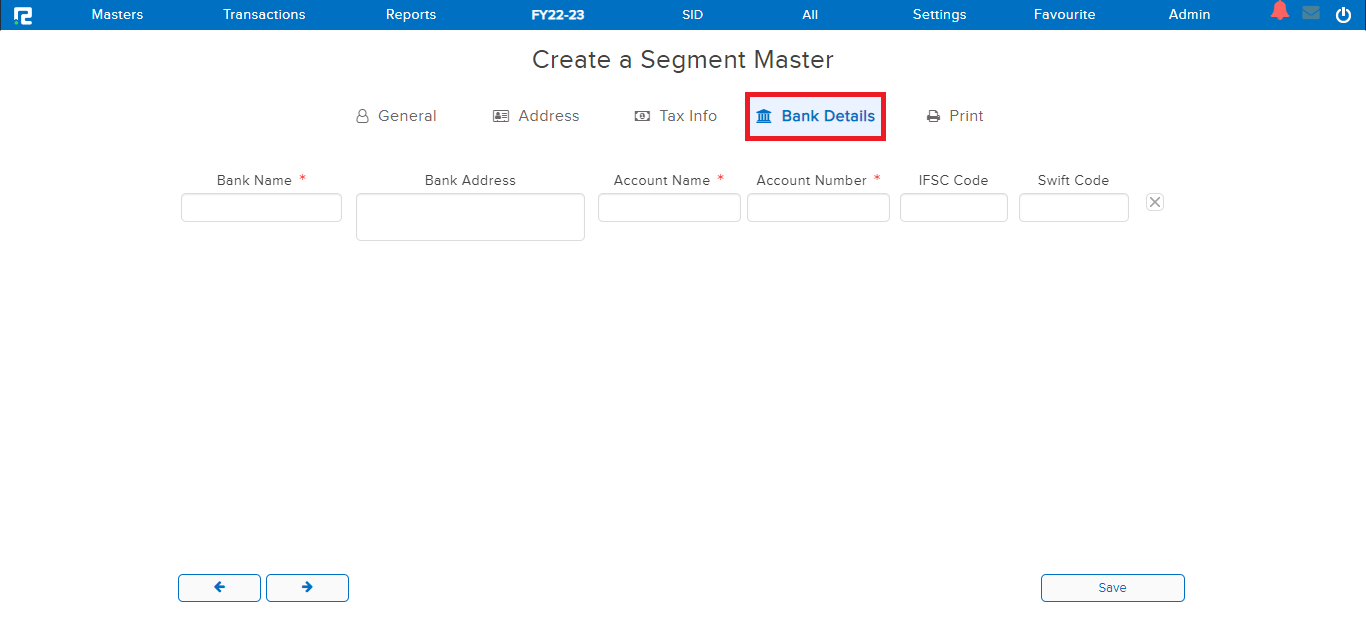
Task: Open the mail envelope icon
Action: click(x=1311, y=13)
